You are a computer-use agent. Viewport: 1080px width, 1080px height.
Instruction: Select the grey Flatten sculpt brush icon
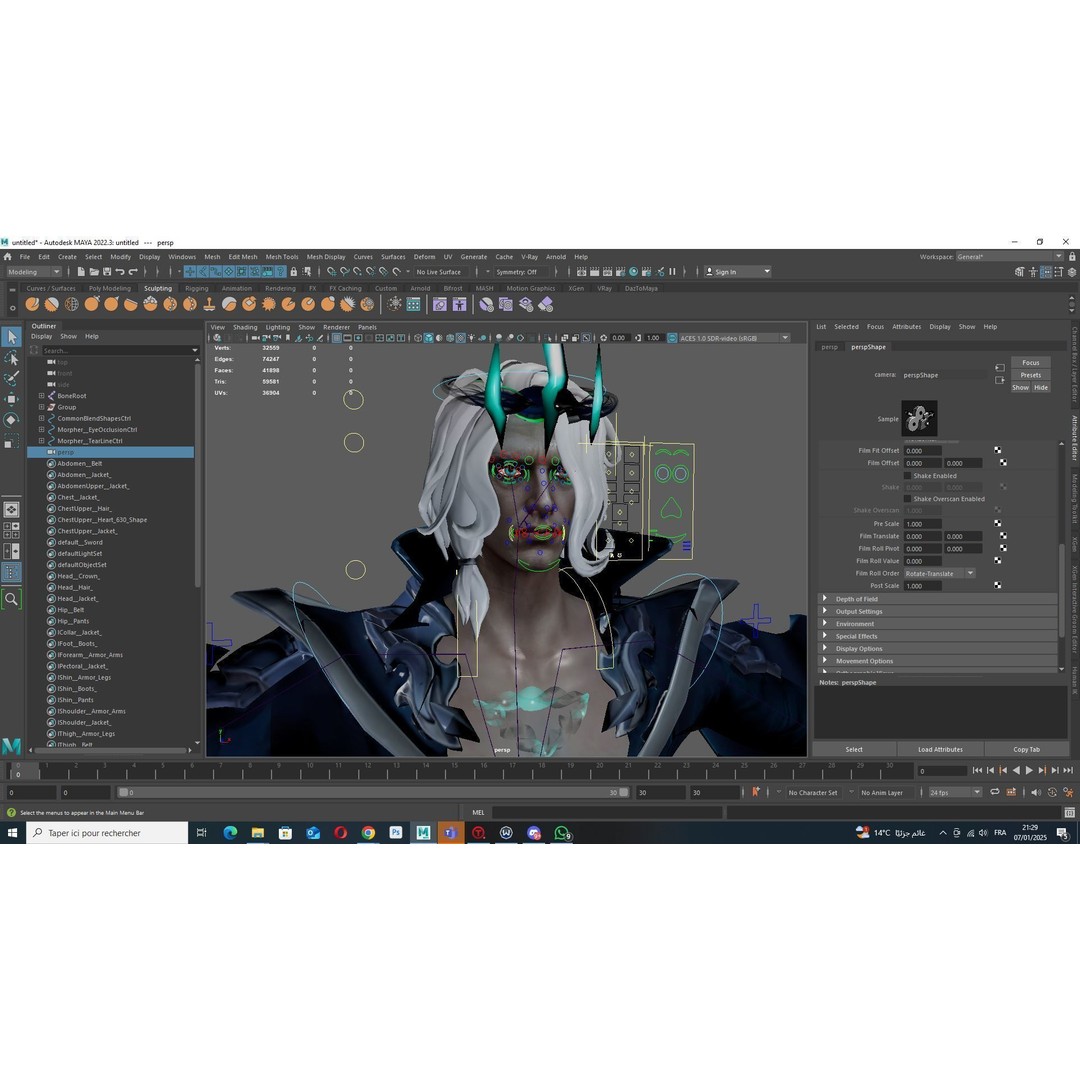click(229, 304)
